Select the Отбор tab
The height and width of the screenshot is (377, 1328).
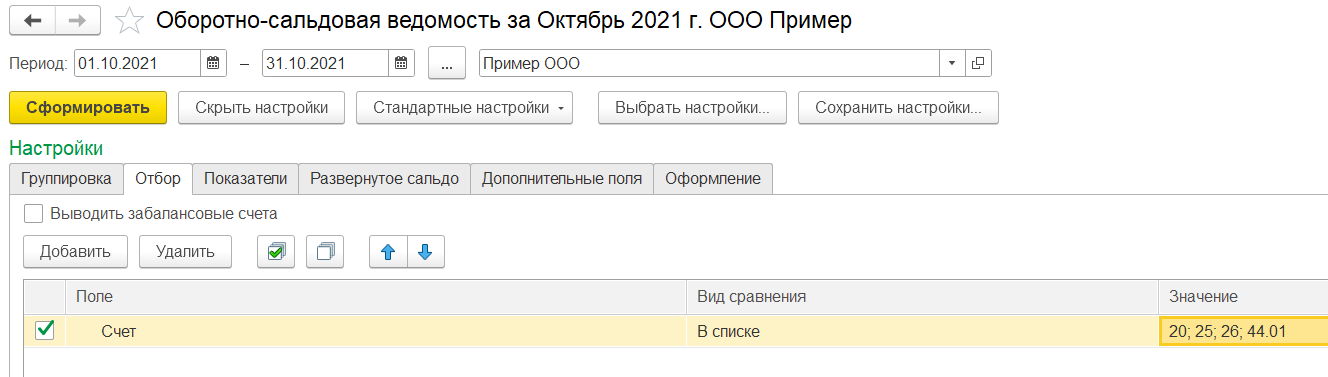click(158, 179)
